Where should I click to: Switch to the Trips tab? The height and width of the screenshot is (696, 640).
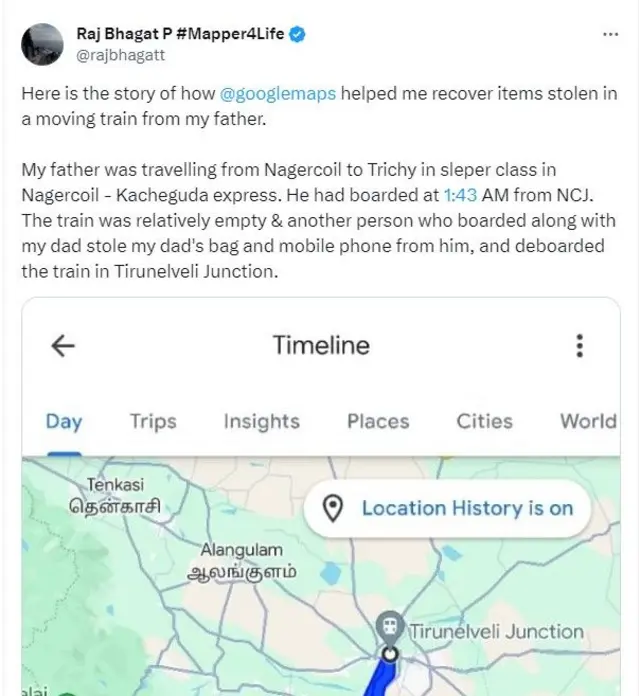(153, 421)
